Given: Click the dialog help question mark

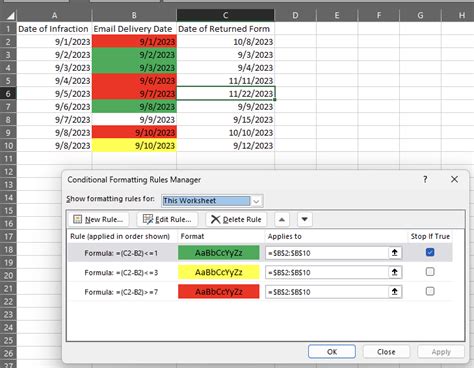Looking at the screenshot, I should point(425,179).
